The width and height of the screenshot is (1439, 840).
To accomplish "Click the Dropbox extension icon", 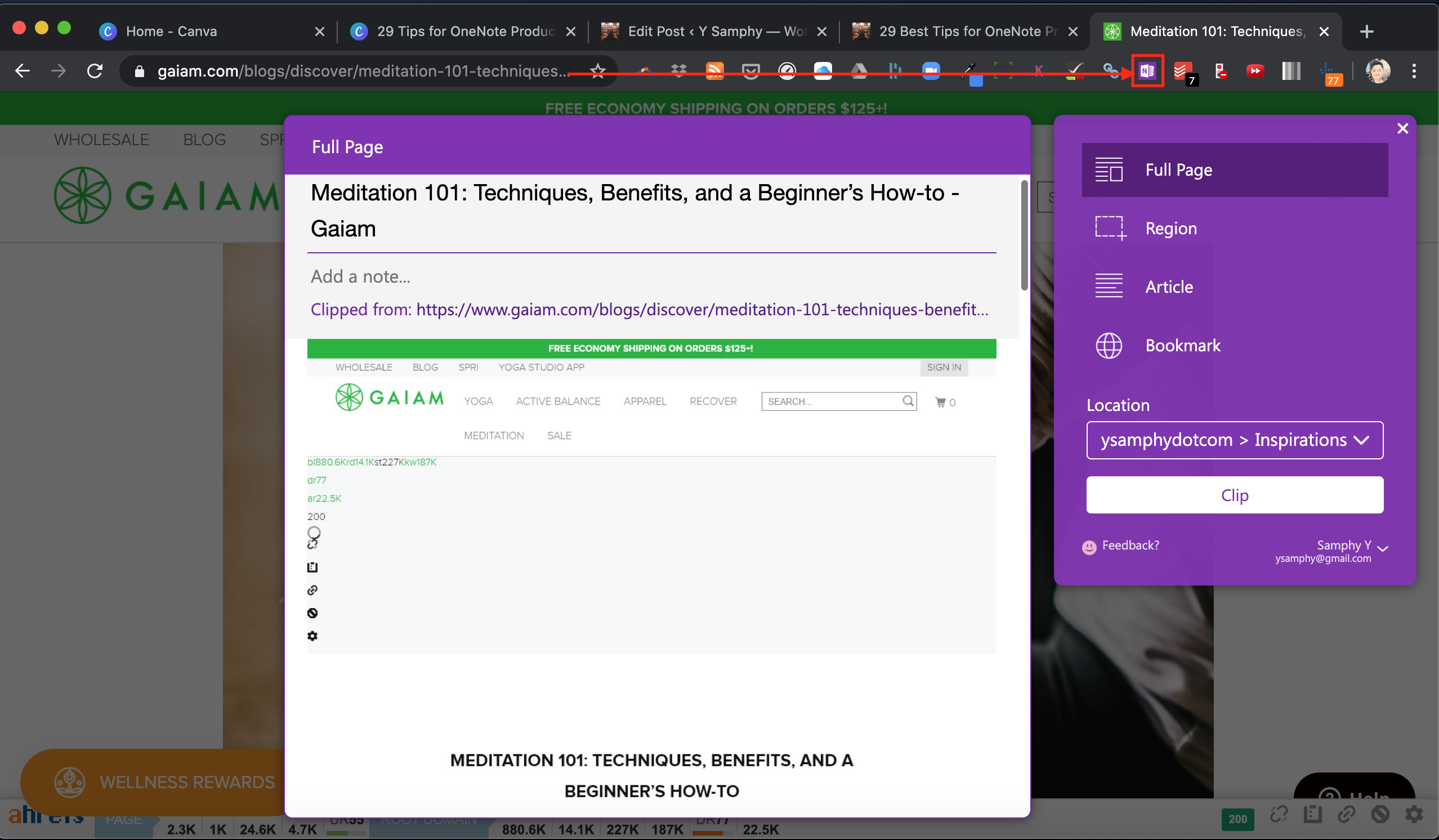I will click(678, 71).
